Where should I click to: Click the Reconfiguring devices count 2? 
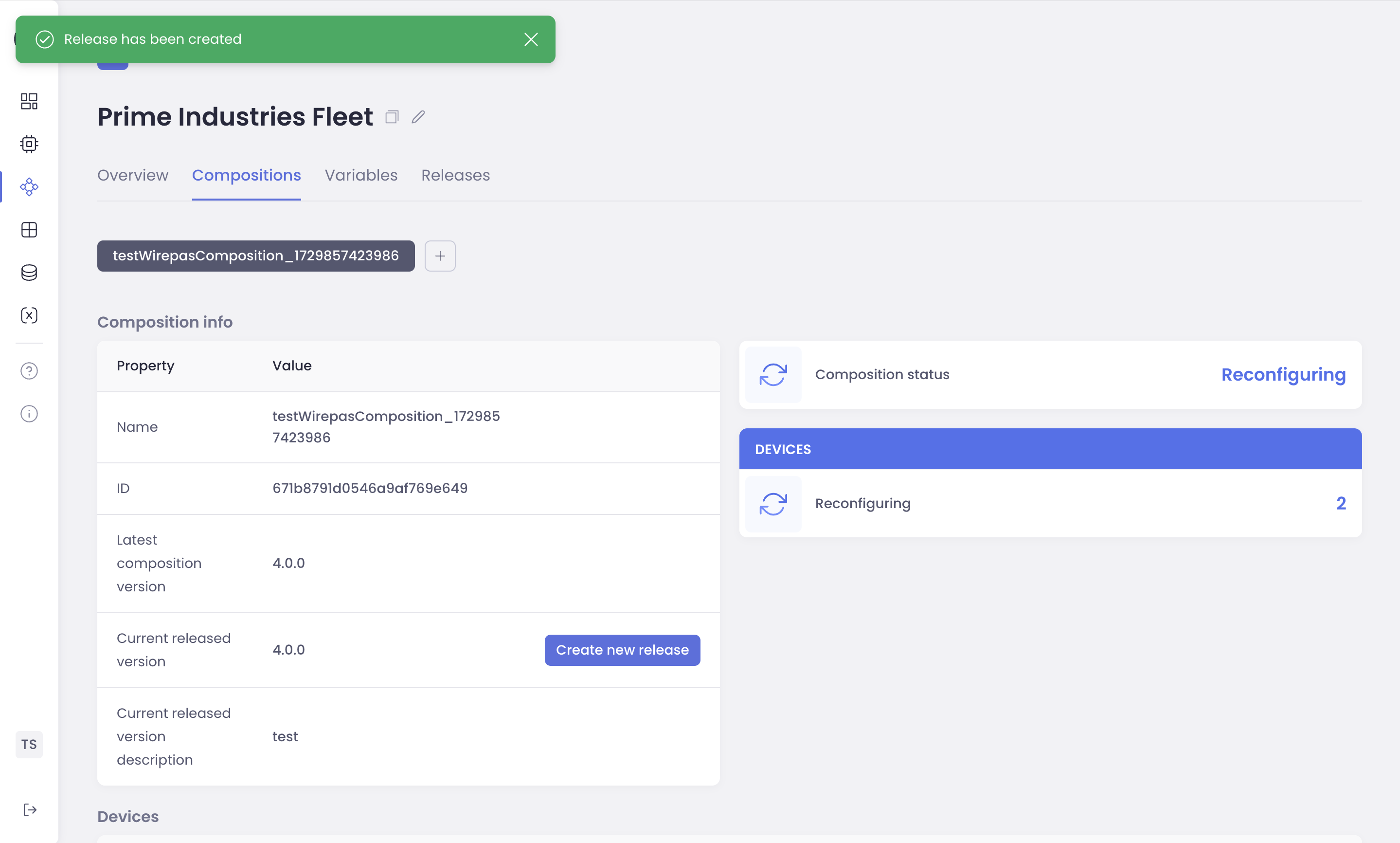click(x=1341, y=503)
